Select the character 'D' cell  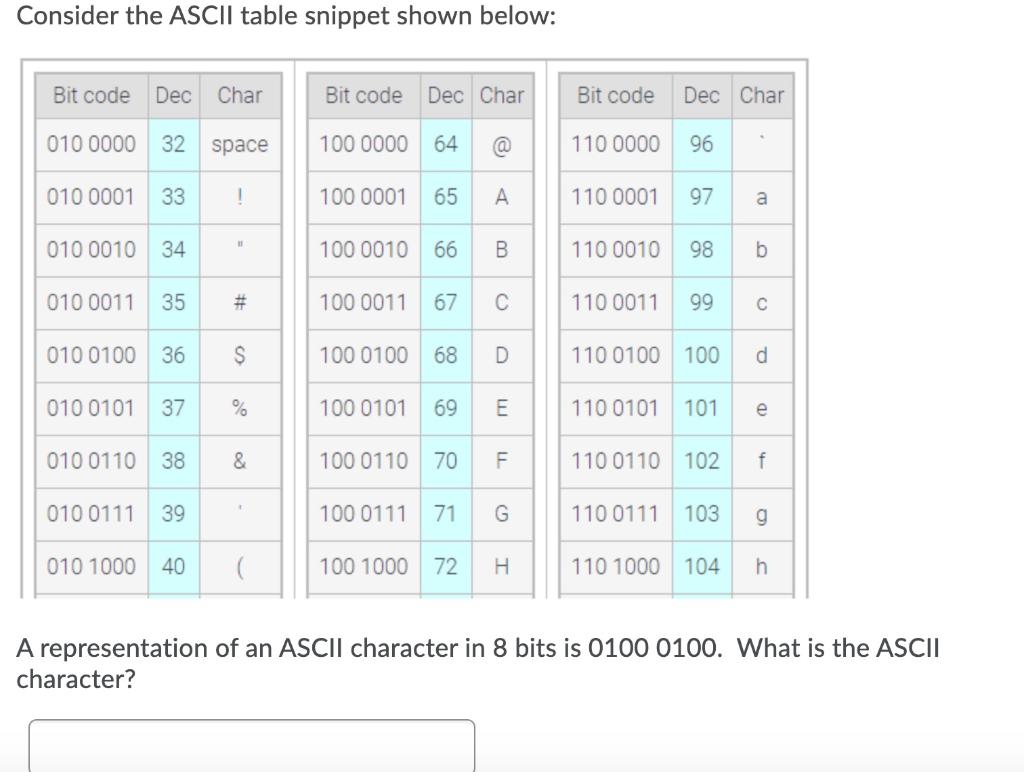tap(503, 355)
